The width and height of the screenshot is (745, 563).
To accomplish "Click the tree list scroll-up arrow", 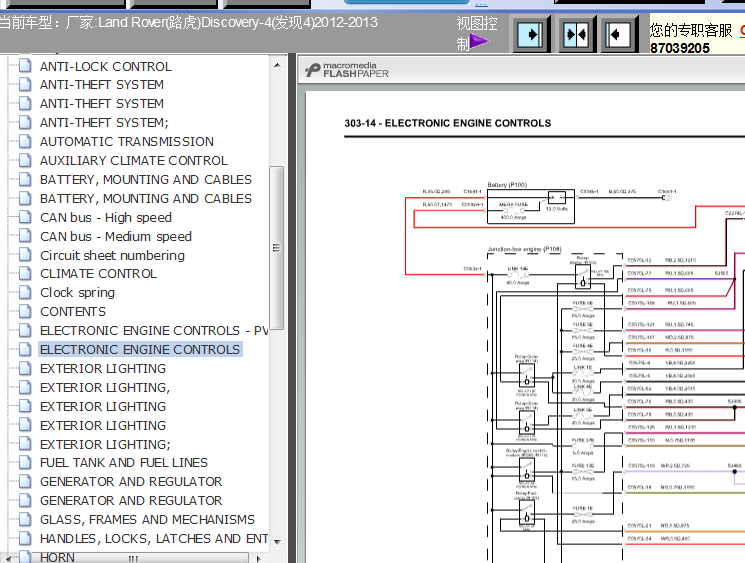I will tap(277, 65).
